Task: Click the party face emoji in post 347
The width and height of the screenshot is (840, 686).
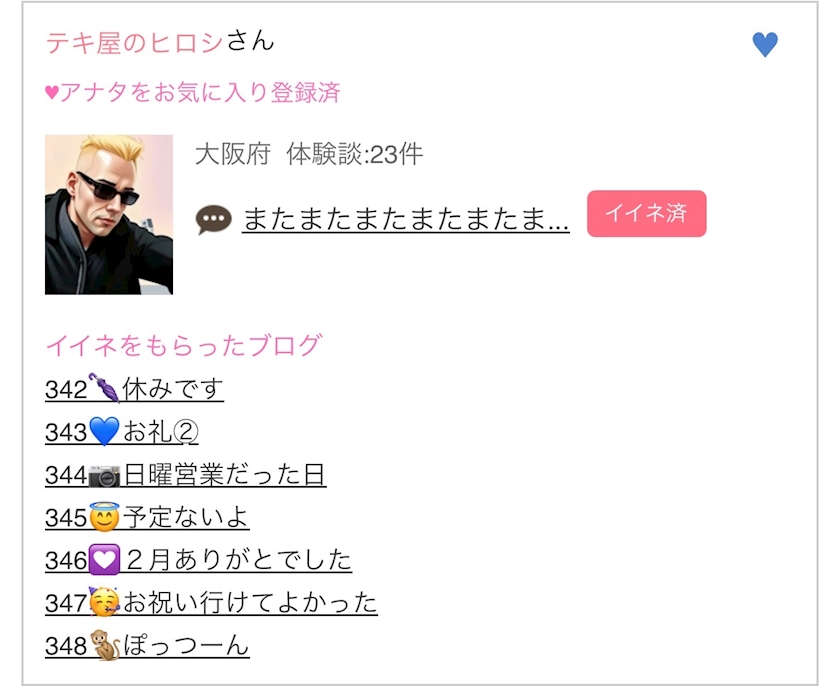Action: pyautogui.click(x=104, y=602)
